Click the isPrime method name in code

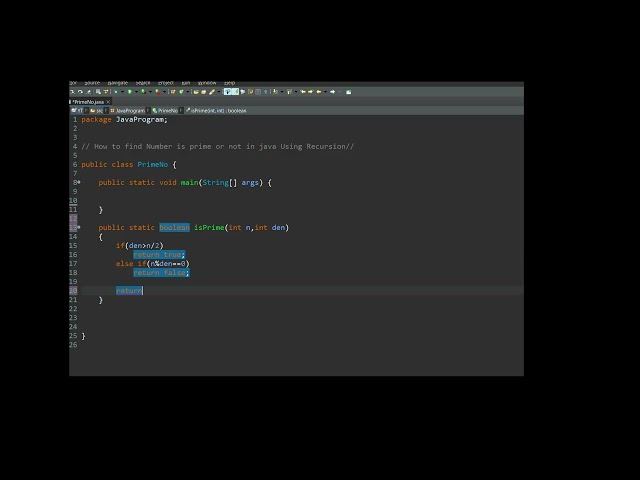(209, 227)
